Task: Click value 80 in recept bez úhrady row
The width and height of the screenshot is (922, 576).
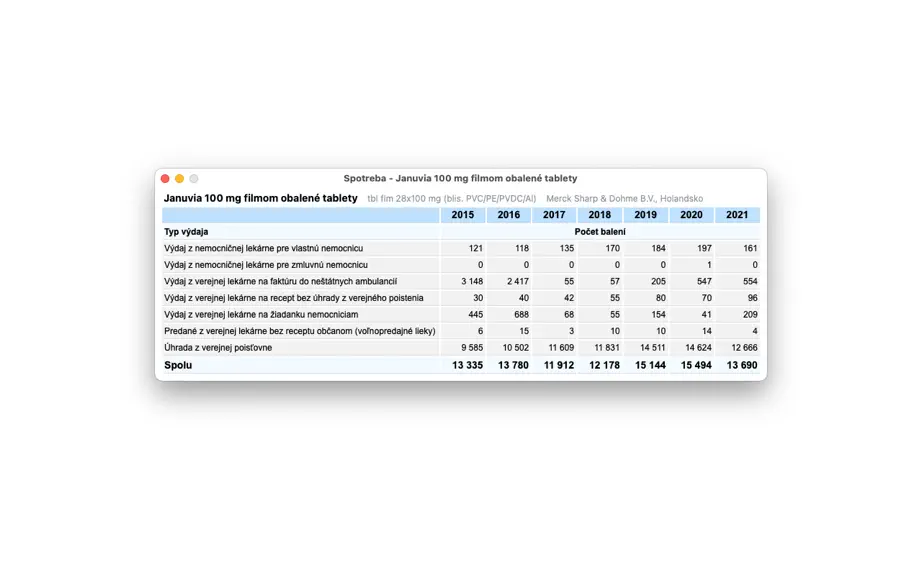Action: click(661, 297)
